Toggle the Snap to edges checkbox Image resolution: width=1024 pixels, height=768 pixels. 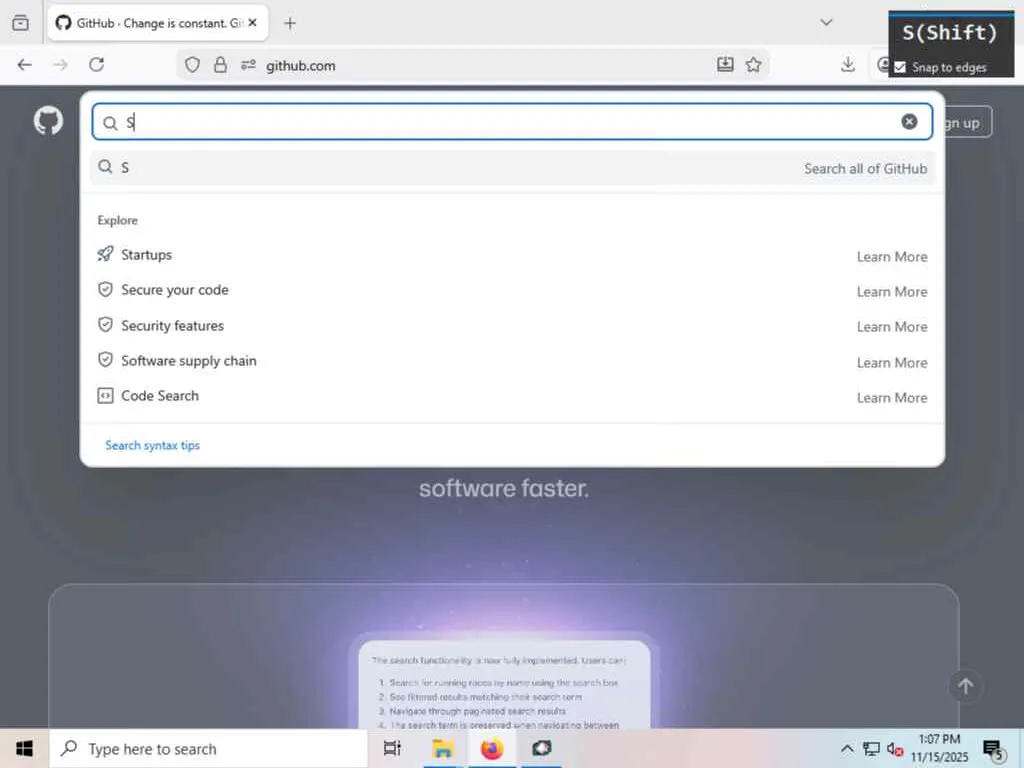[x=901, y=67]
